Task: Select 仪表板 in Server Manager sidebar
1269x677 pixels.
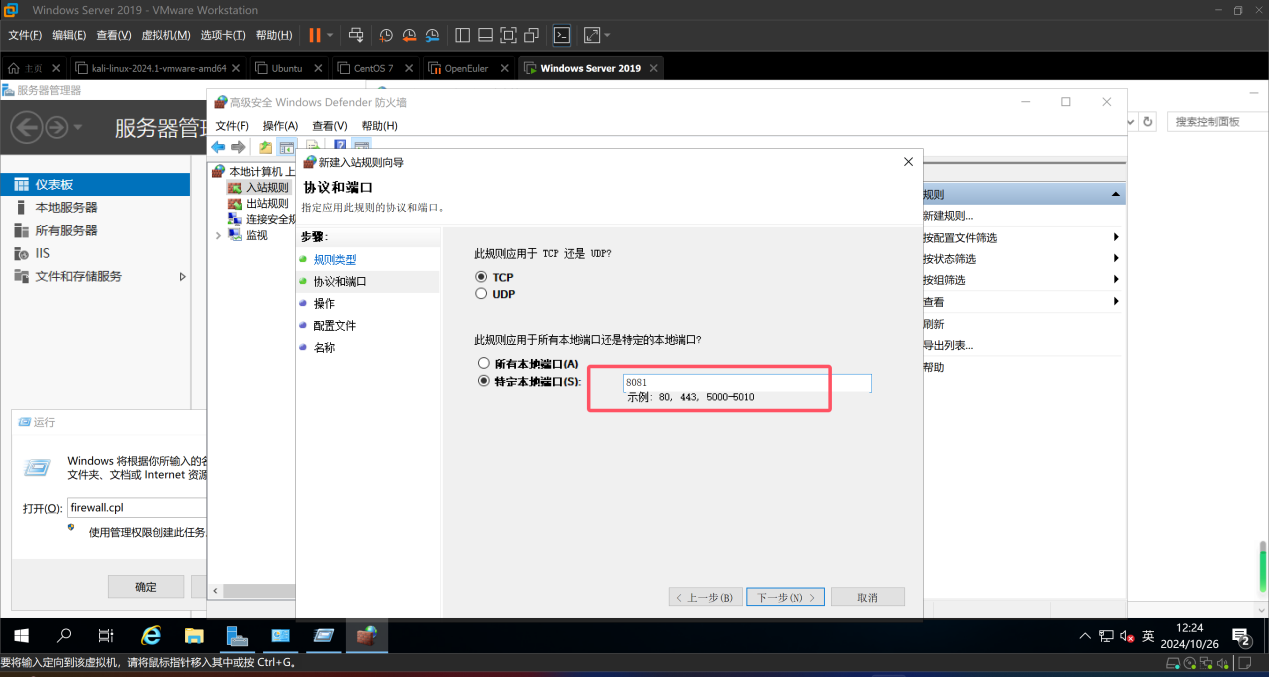Action: click(x=95, y=185)
